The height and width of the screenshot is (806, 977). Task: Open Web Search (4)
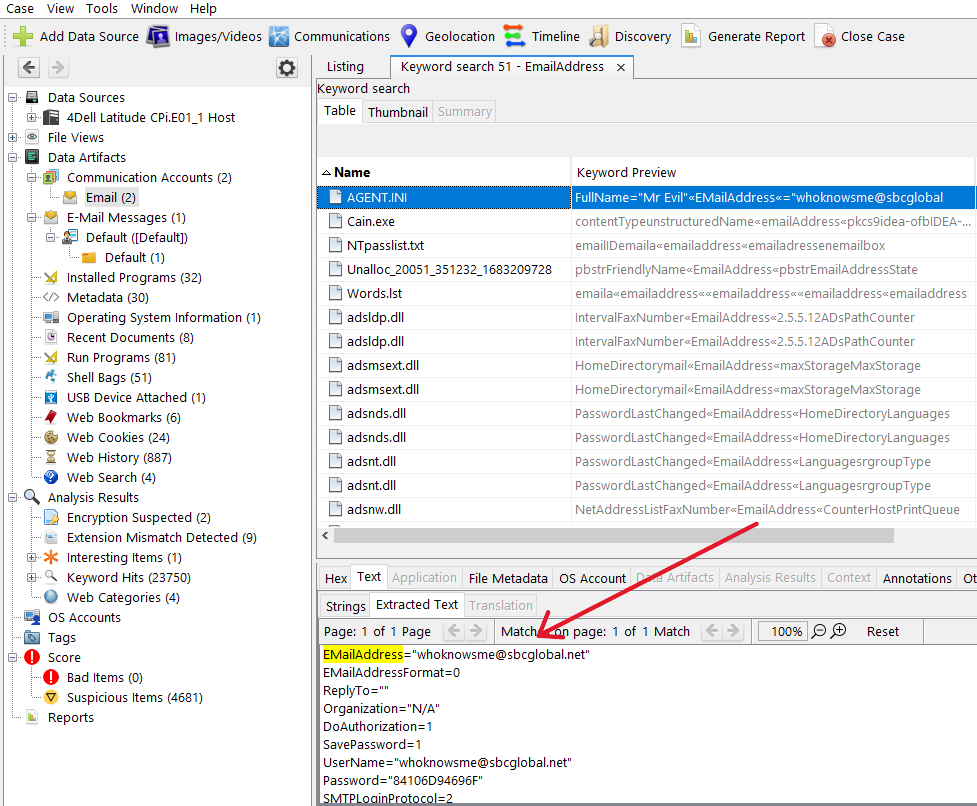coord(111,476)
